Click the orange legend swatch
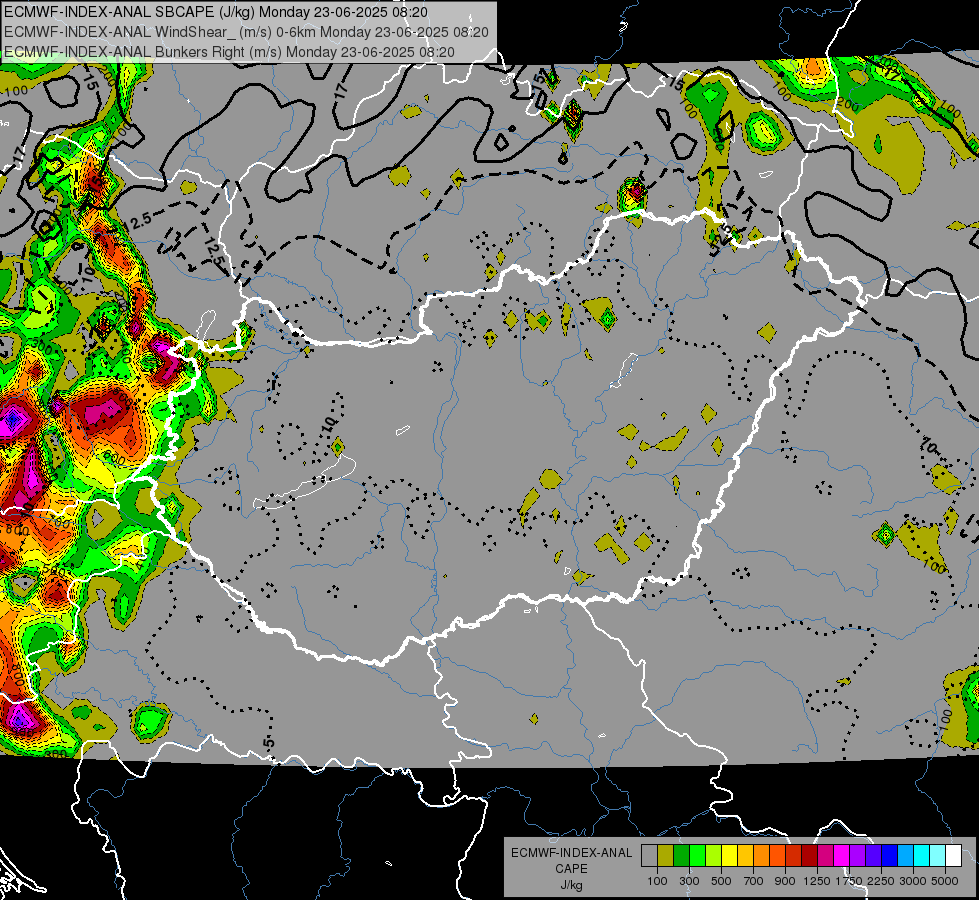This screenshot has width=979, height=900. tap(761, 856)
